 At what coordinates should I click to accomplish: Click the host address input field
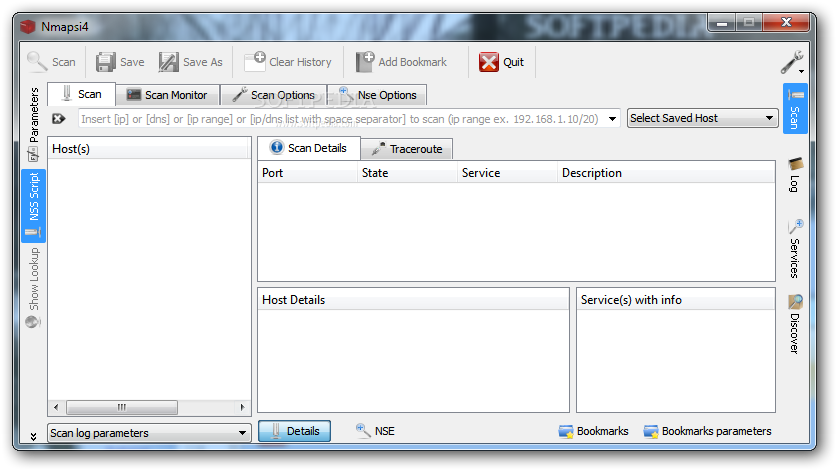click(x=342, y=119)
